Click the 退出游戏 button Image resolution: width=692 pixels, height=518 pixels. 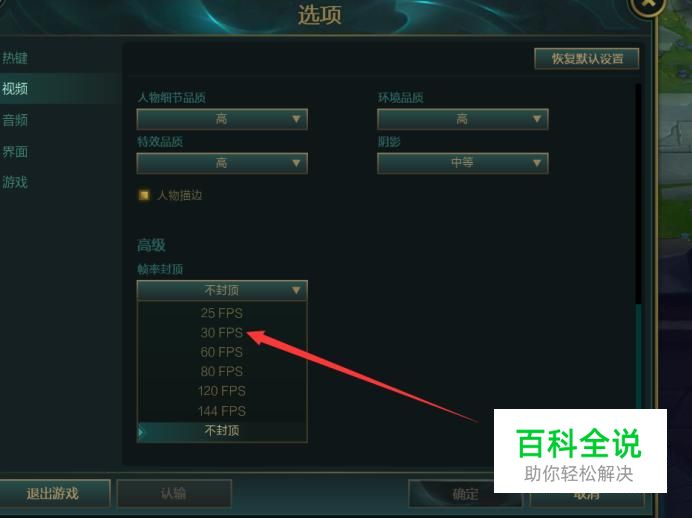pos(53,493)
